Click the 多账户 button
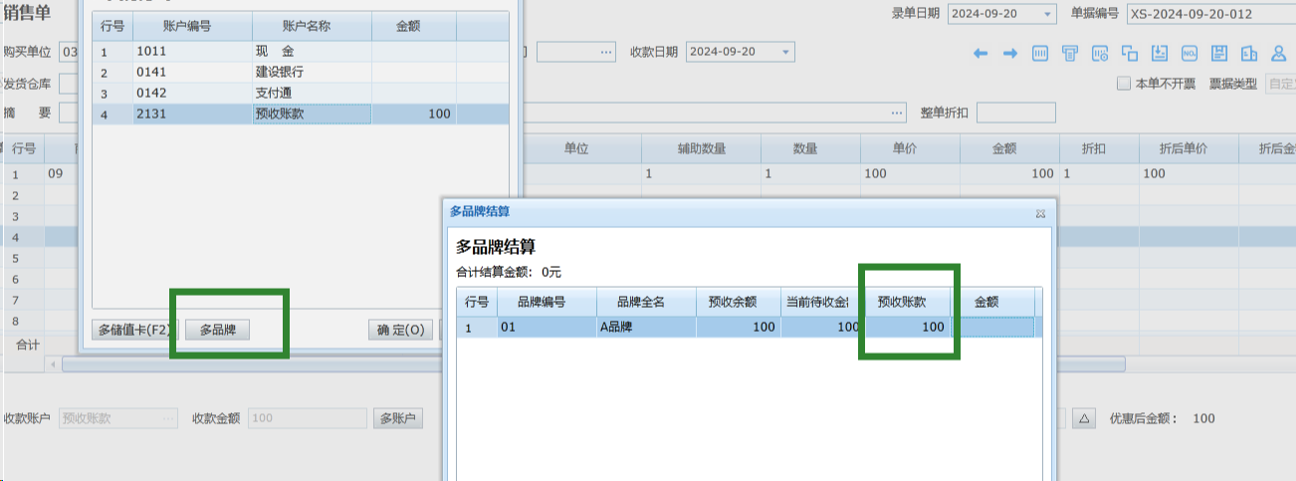Viewport: 1296px width, 481px height. (398, 418)
